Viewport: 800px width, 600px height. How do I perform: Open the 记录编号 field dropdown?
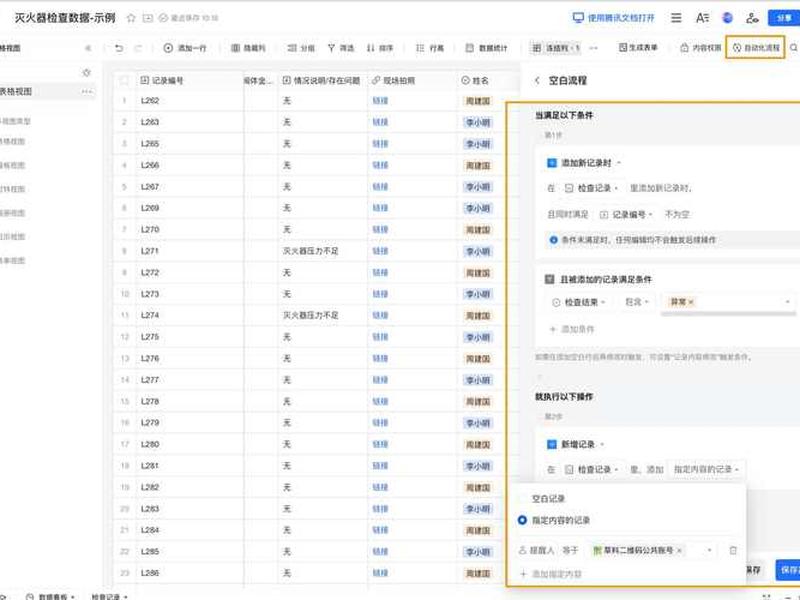[x=626, y=215]
